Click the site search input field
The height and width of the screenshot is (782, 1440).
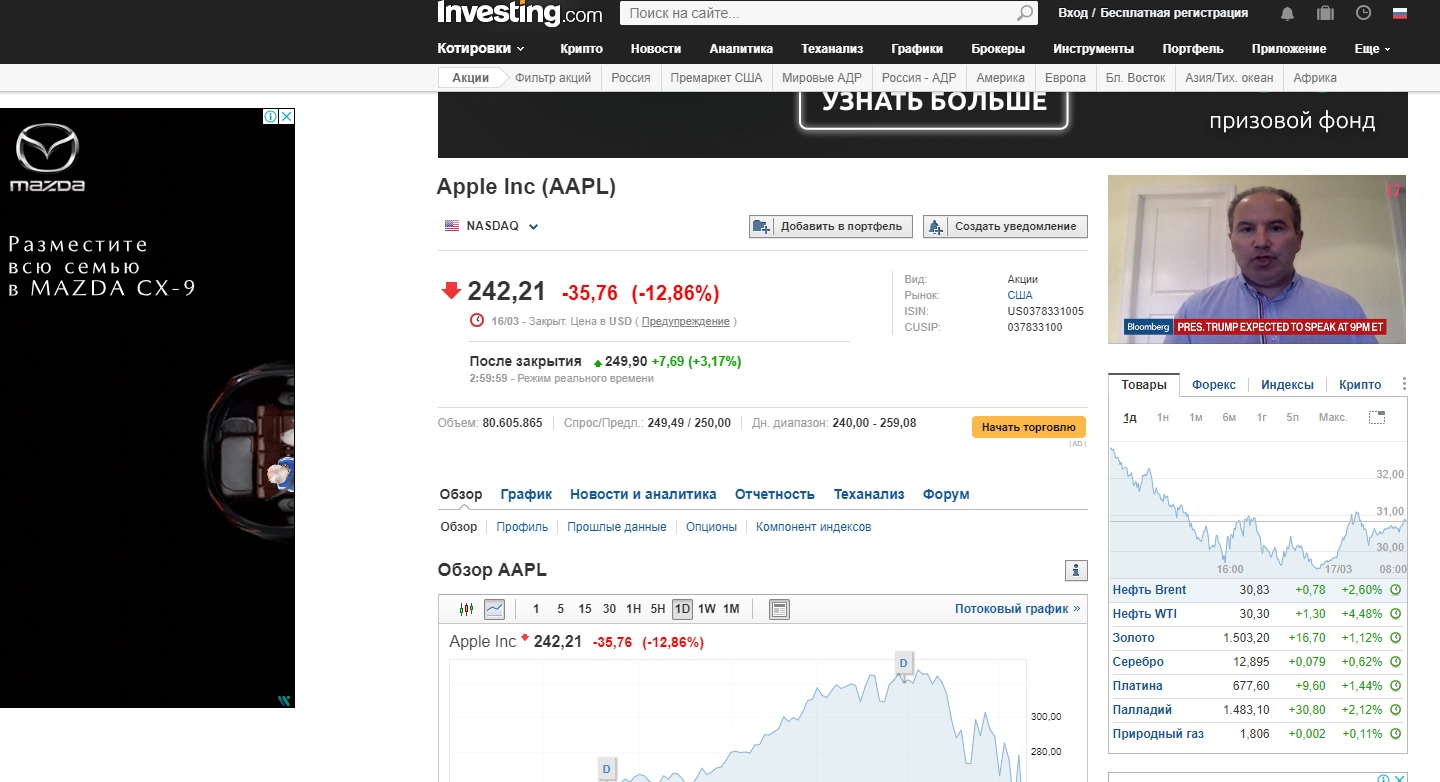pyautogui.click(x=815, y=13)
